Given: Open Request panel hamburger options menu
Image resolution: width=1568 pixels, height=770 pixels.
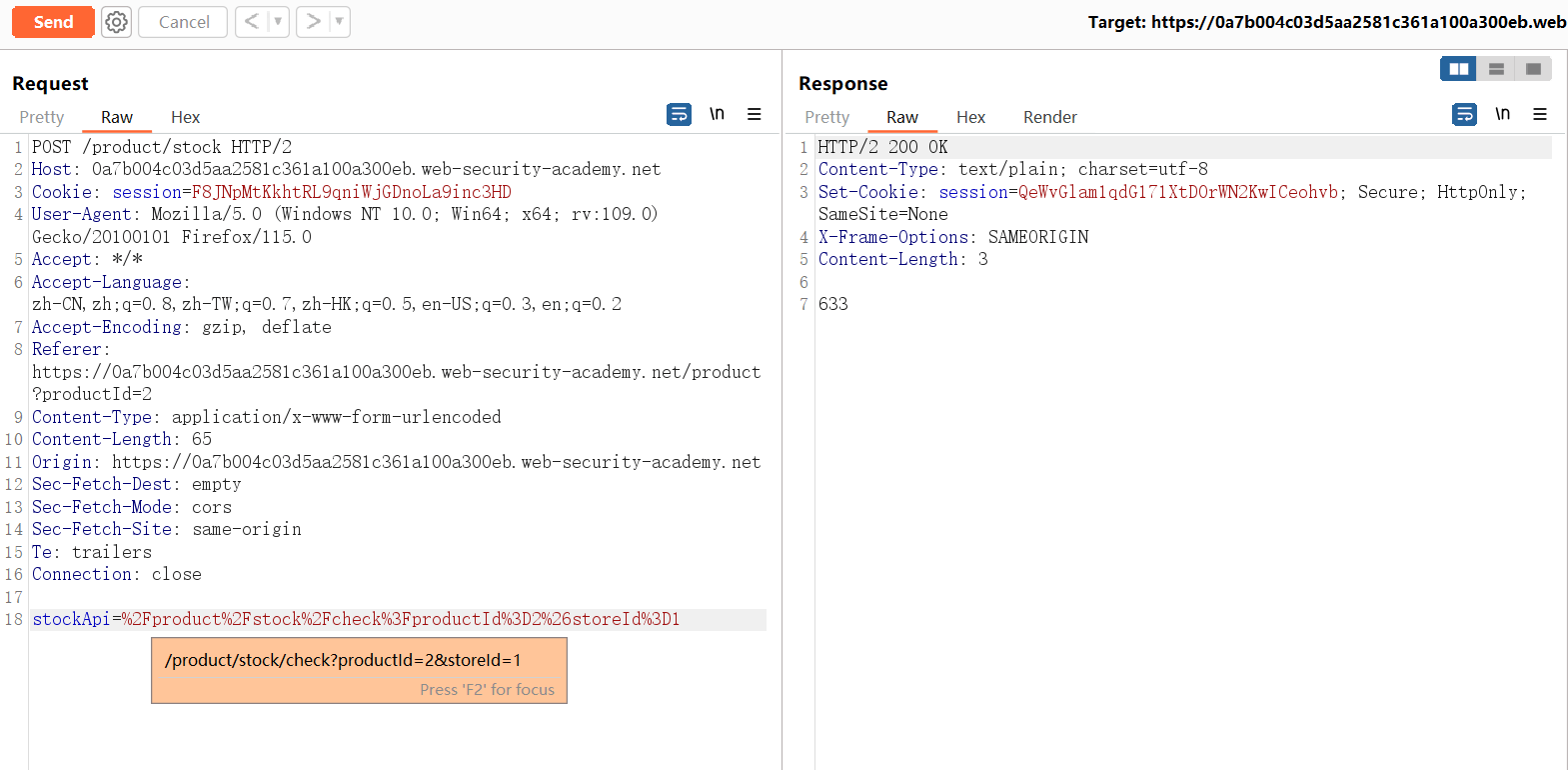Looking at the screenshot, I should point(755,115).
